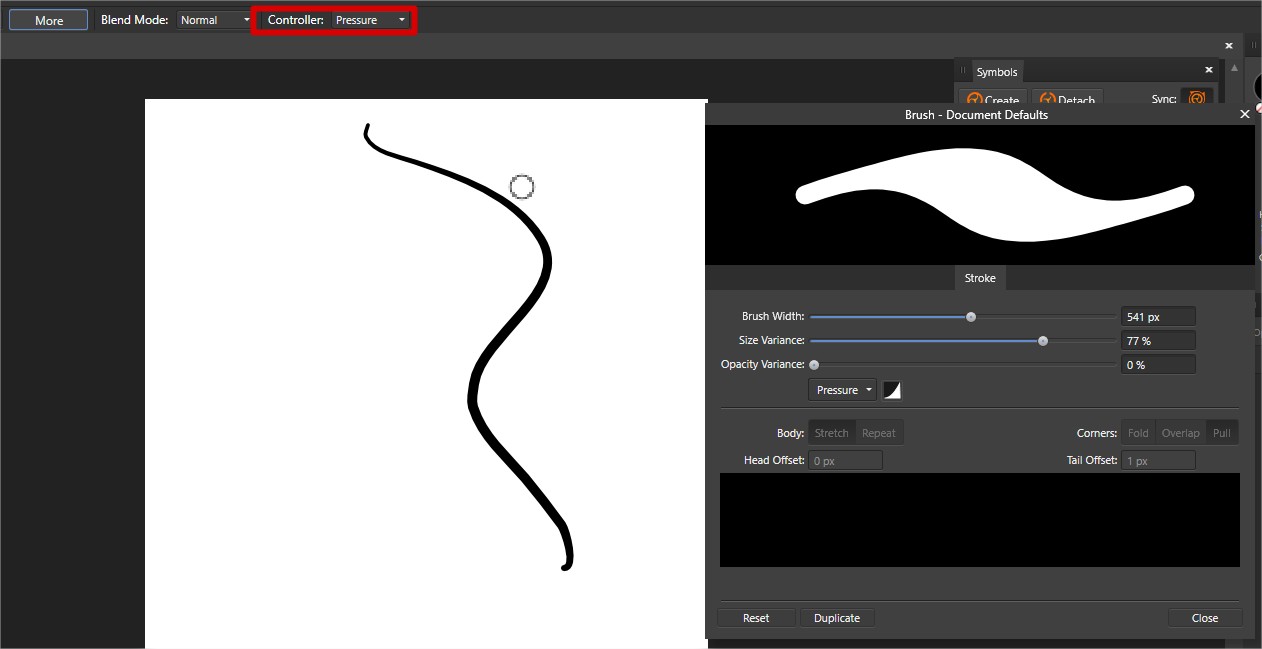Open the Controller dropdown in toolbar
The width and height of the screenshot is (1262, 649).
(371, 20)
